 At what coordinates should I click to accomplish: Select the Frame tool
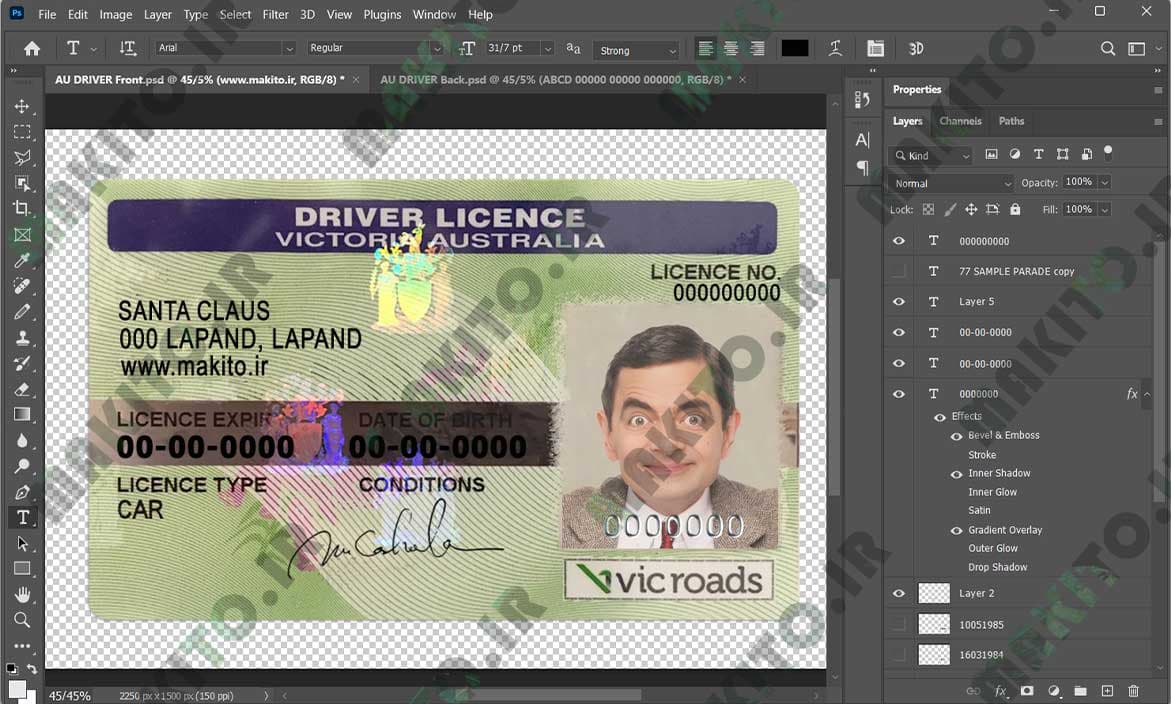pos(22,234)
